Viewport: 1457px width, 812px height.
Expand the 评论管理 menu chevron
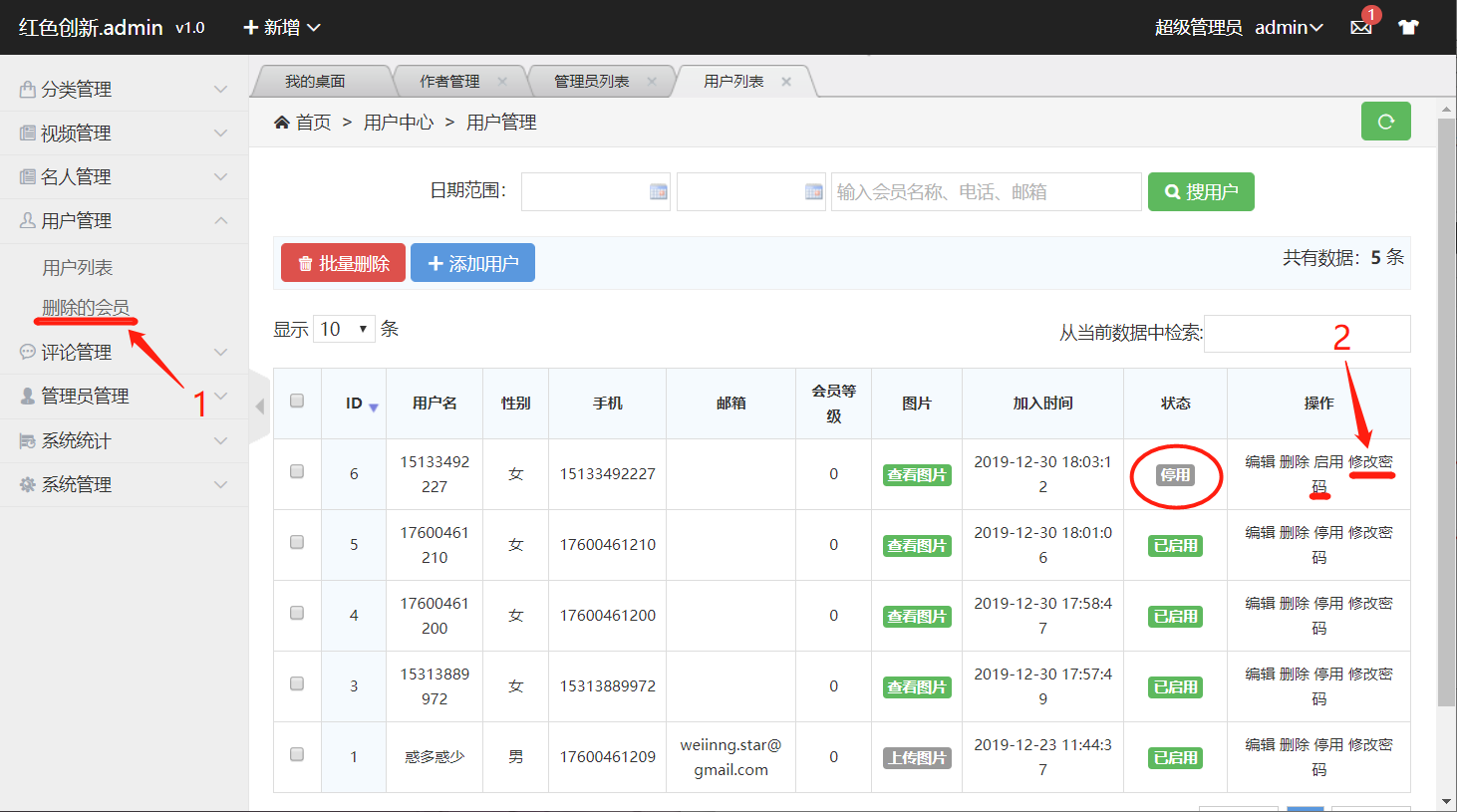tap(221, 352)
